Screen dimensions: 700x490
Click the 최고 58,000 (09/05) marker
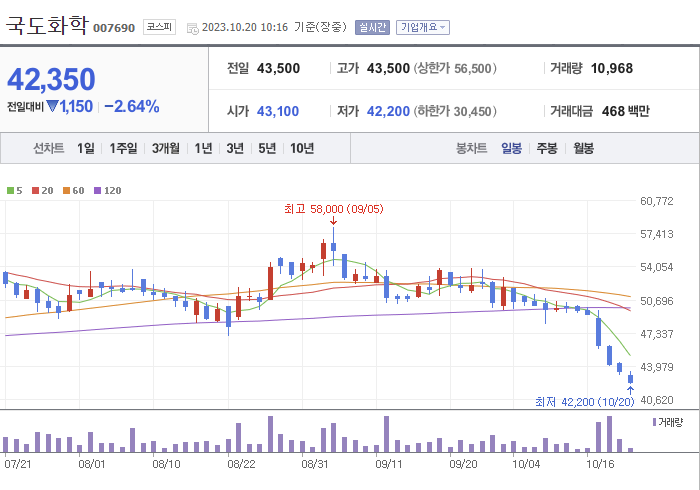coord(333,209)
